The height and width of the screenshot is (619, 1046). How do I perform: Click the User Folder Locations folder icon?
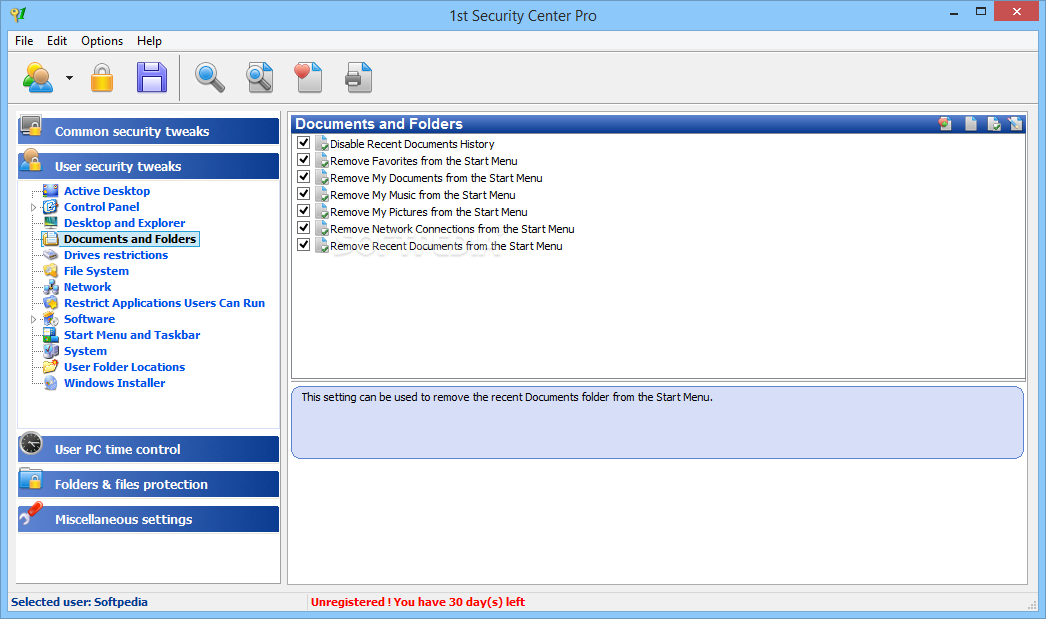tap(51, 367)
